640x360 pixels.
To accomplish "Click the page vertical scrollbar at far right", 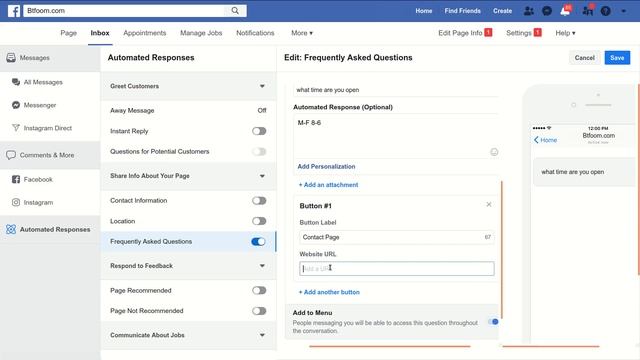I will point(638,180).
